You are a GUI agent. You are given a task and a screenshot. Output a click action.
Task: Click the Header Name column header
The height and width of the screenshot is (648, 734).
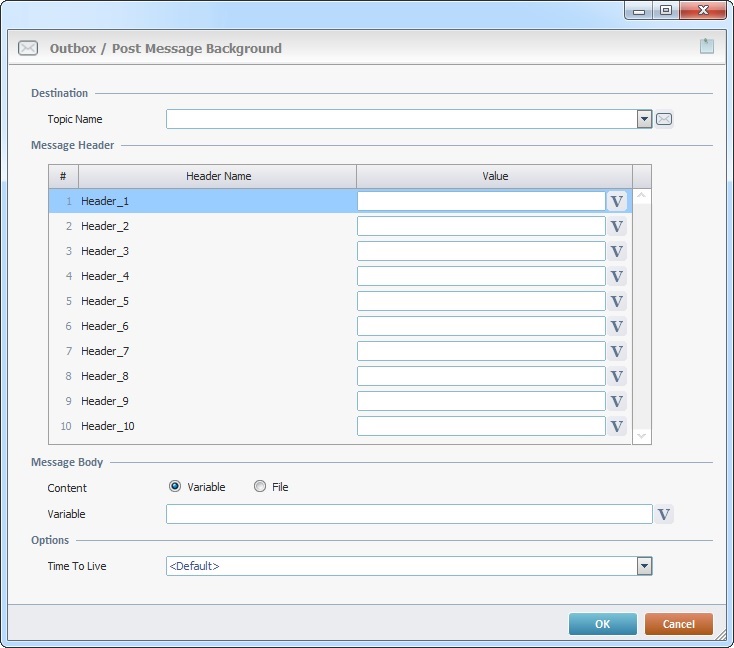[x=218, y=176]
